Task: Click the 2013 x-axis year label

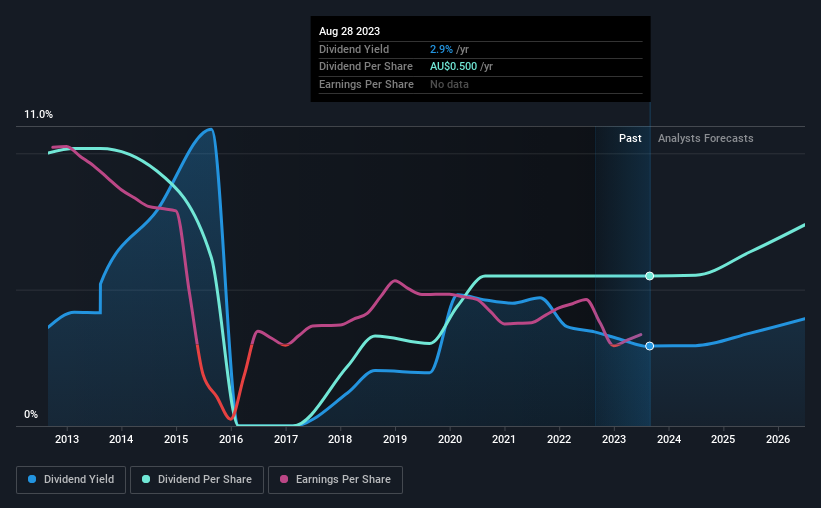Action: point(67,439)
